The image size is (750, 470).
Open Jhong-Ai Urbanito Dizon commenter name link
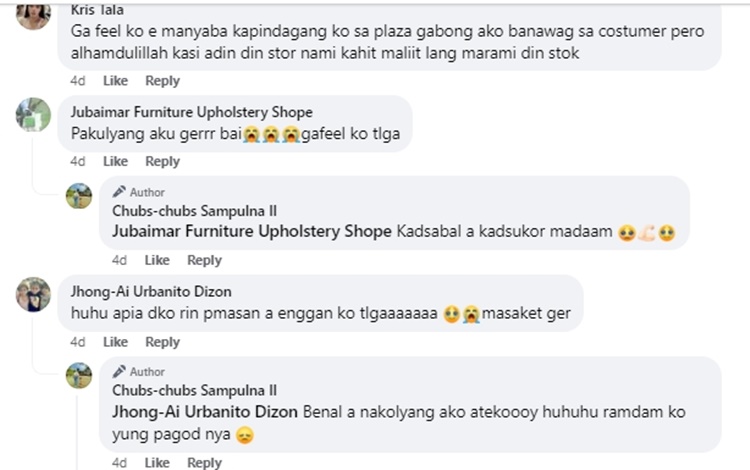[x=151, y=292]
